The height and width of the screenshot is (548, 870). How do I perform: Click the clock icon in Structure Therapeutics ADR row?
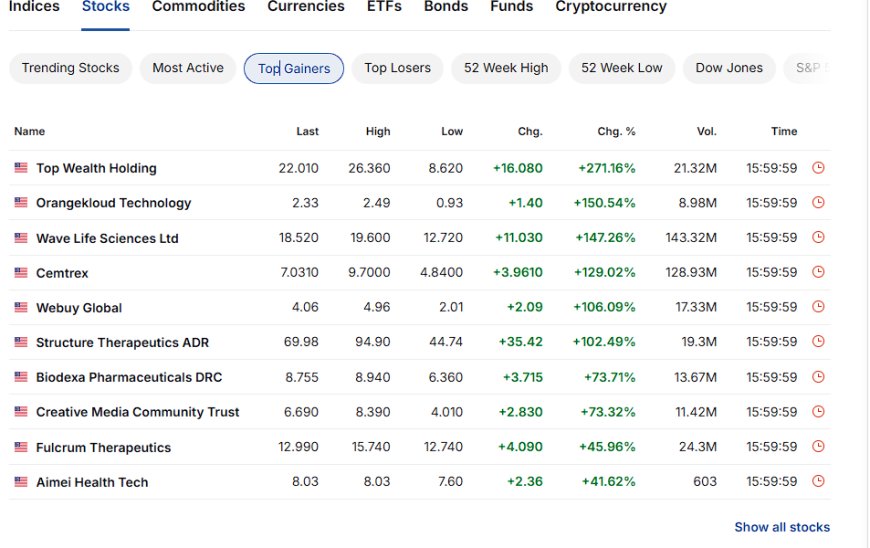pos(818,341)
